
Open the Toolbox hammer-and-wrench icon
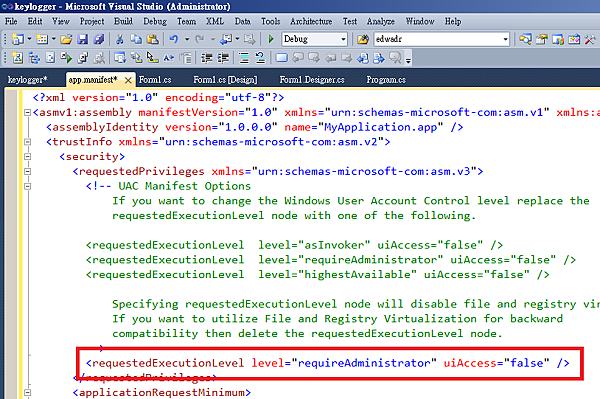590,39
